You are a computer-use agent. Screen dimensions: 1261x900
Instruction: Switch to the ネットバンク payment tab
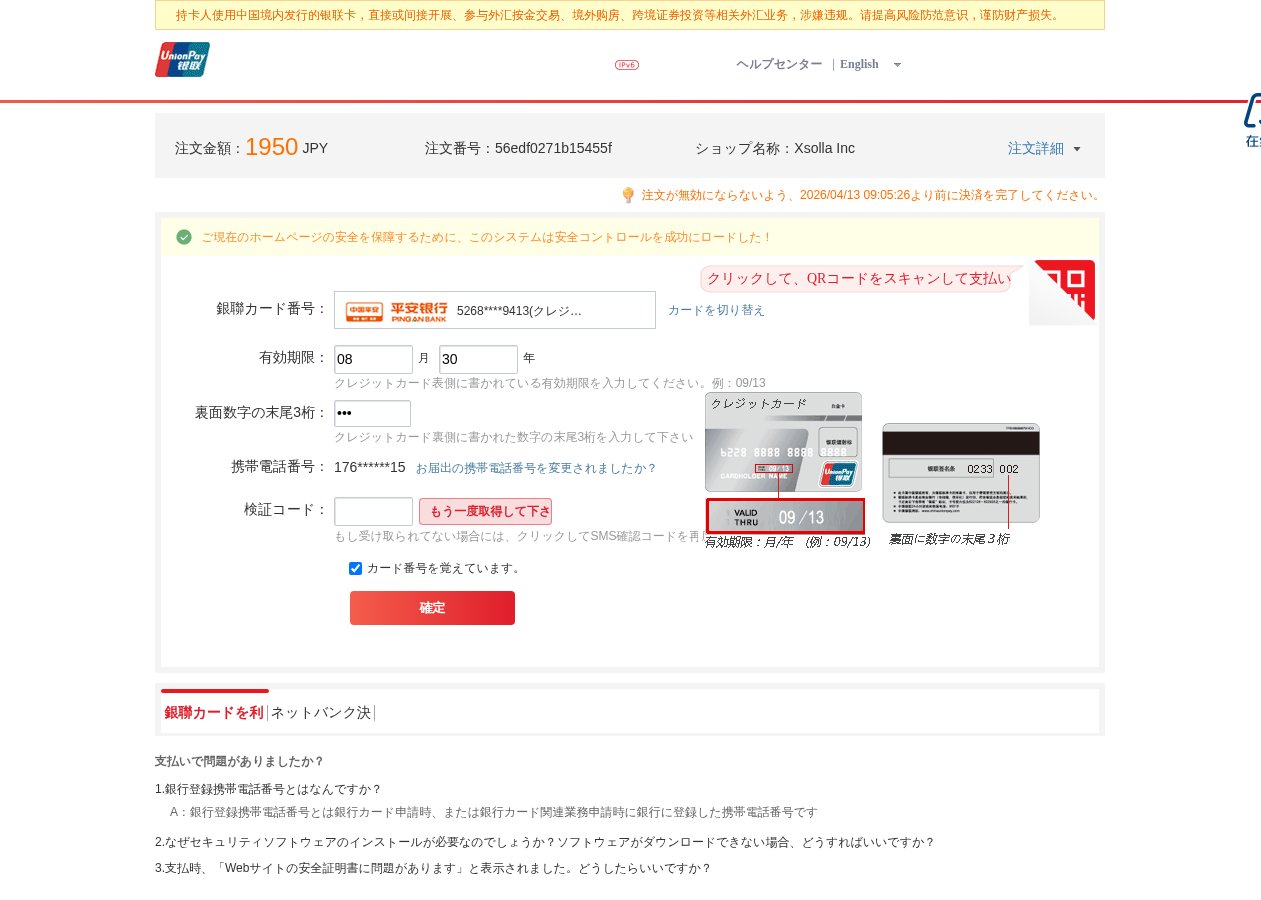[x=321, y=713]
